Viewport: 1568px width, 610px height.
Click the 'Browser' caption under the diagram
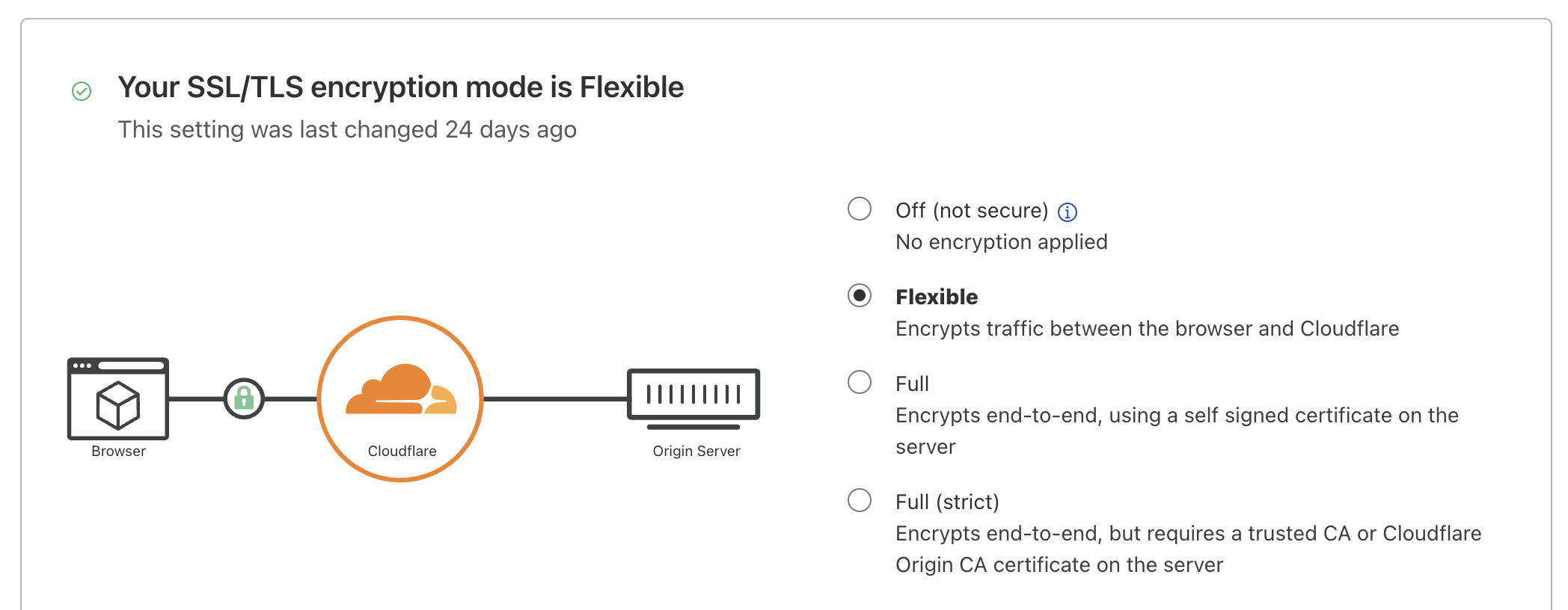coord(118,451)
